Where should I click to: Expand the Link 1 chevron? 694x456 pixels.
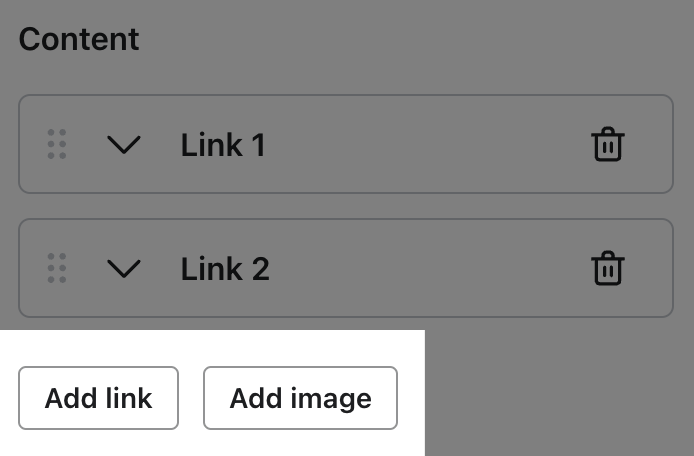coord(123,146)
